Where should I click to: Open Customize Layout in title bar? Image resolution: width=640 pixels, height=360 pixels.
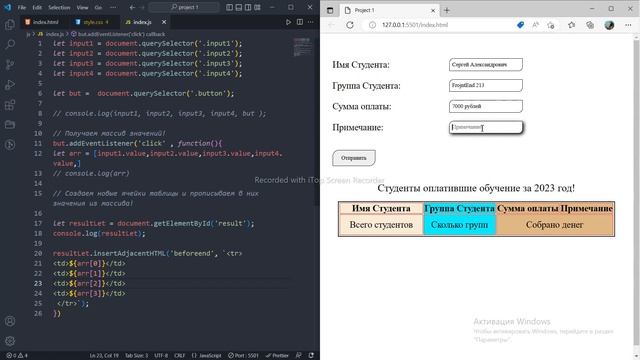[x=257, y=7]
